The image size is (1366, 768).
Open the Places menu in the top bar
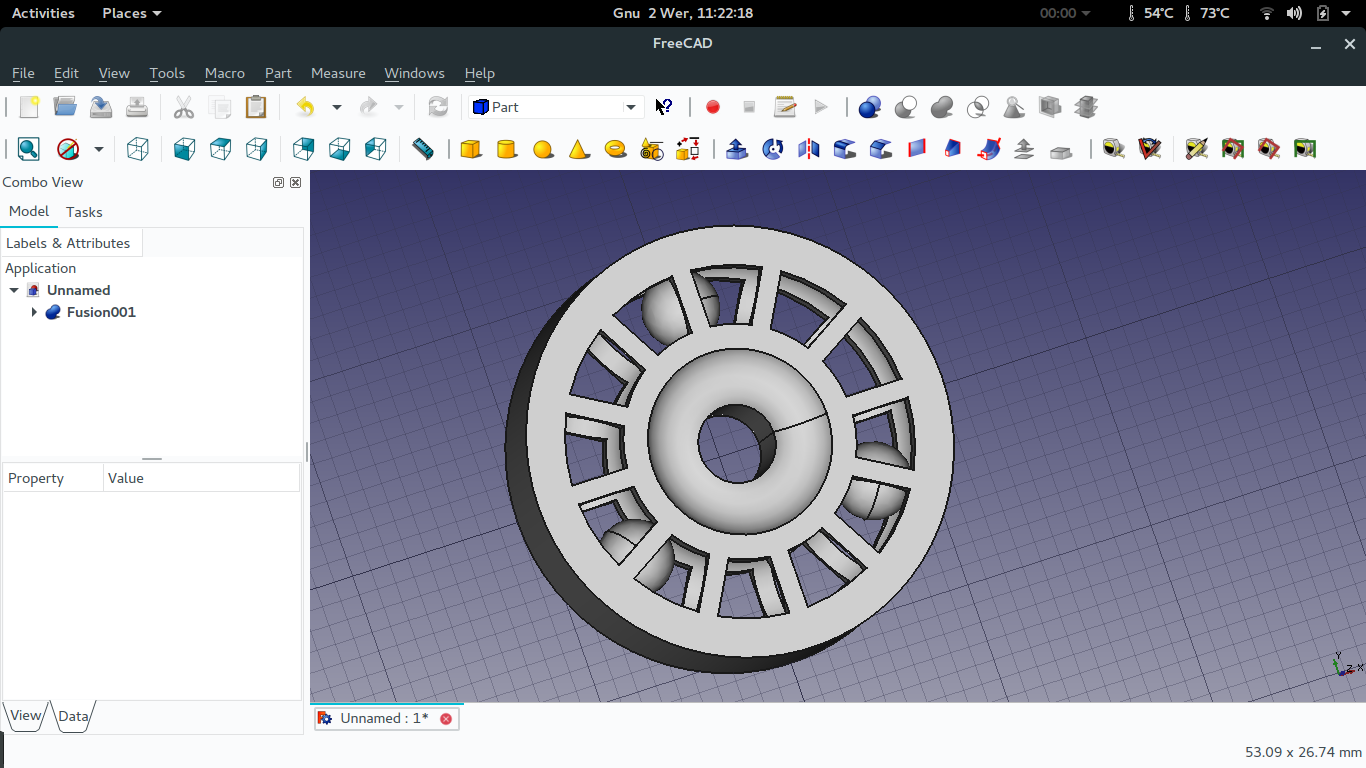pos(123,13)
